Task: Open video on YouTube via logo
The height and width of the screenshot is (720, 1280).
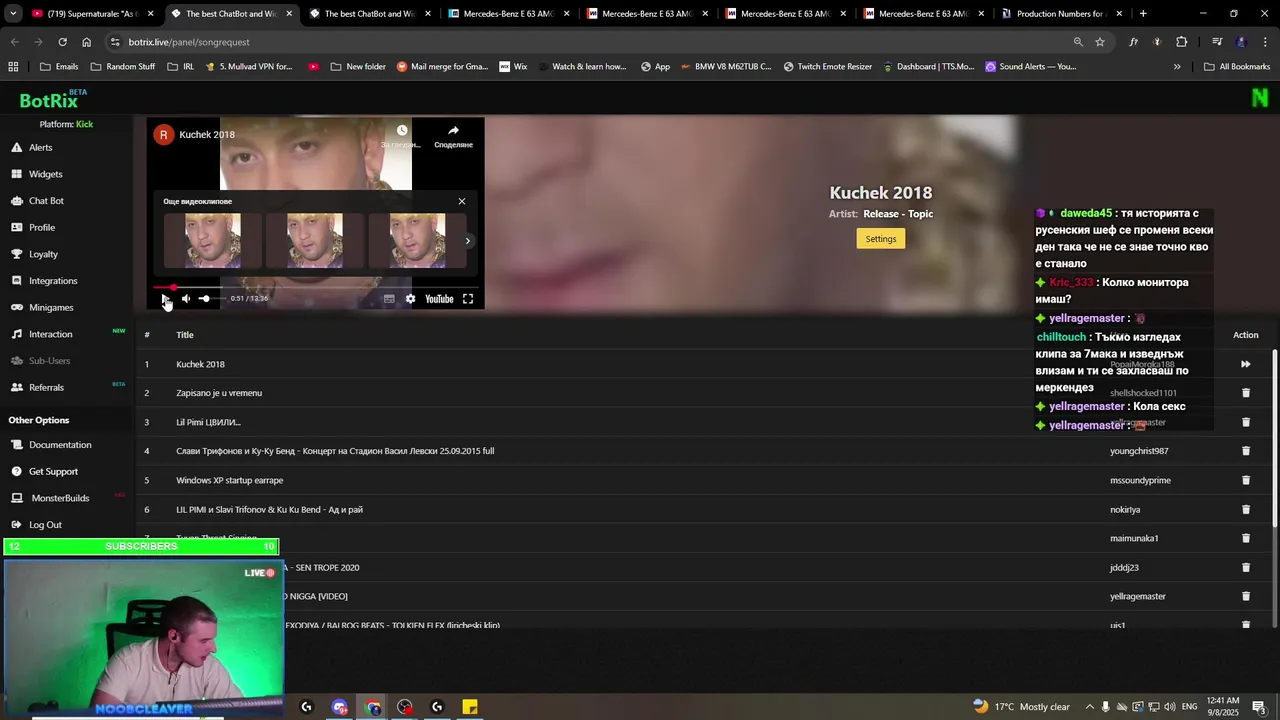Action: click(439, 299)
